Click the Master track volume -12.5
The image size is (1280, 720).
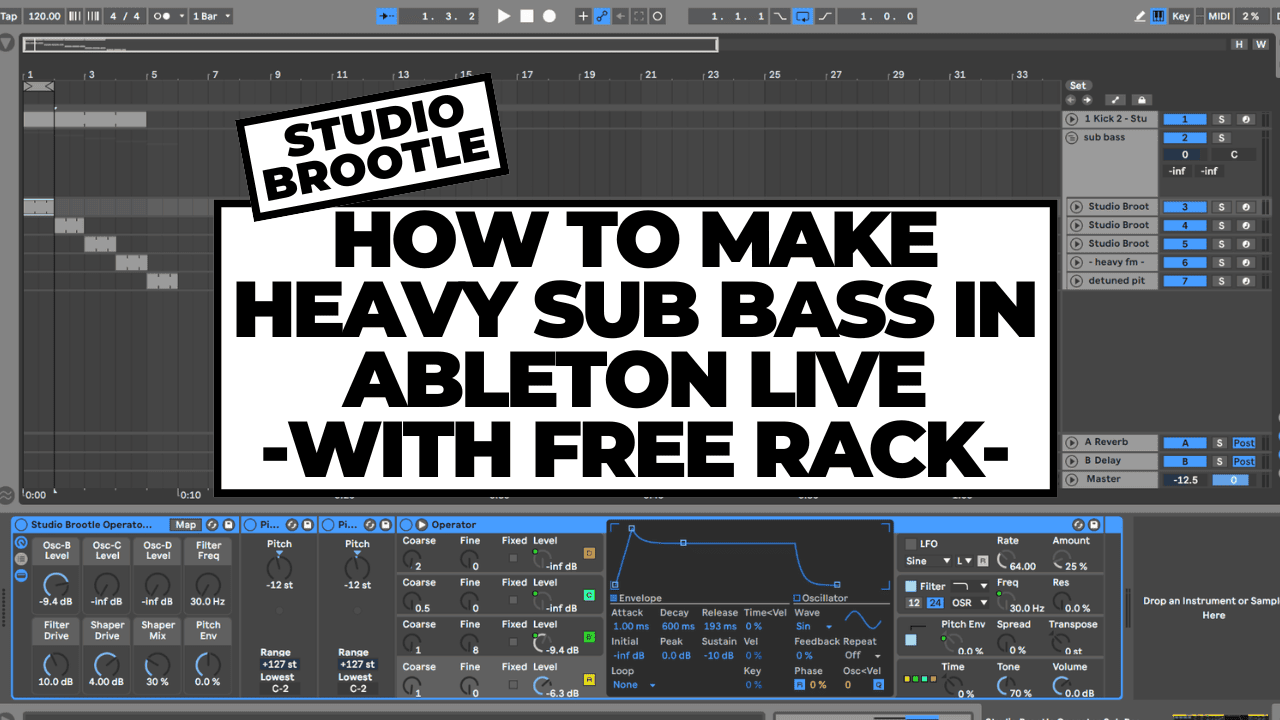pyautogui.click(x=1185, y=480)
